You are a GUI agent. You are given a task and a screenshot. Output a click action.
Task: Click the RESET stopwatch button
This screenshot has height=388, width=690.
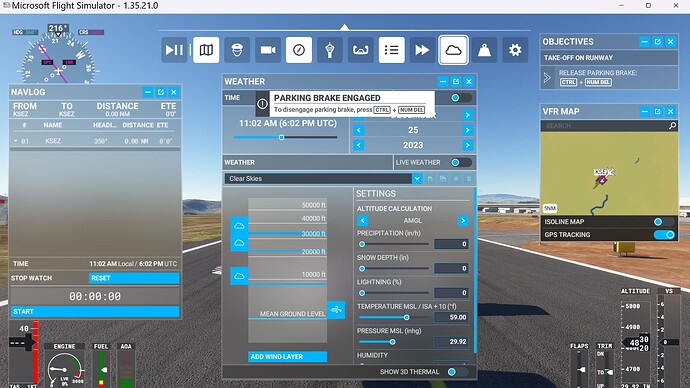point(134,278)
